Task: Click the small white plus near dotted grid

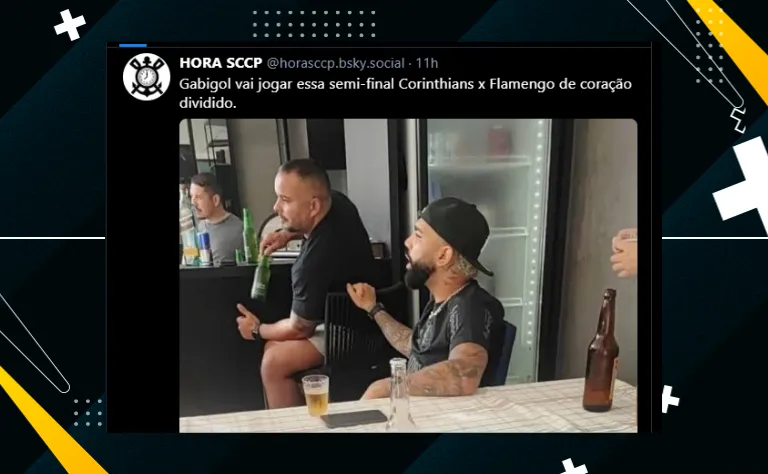Action: (70, 24)
